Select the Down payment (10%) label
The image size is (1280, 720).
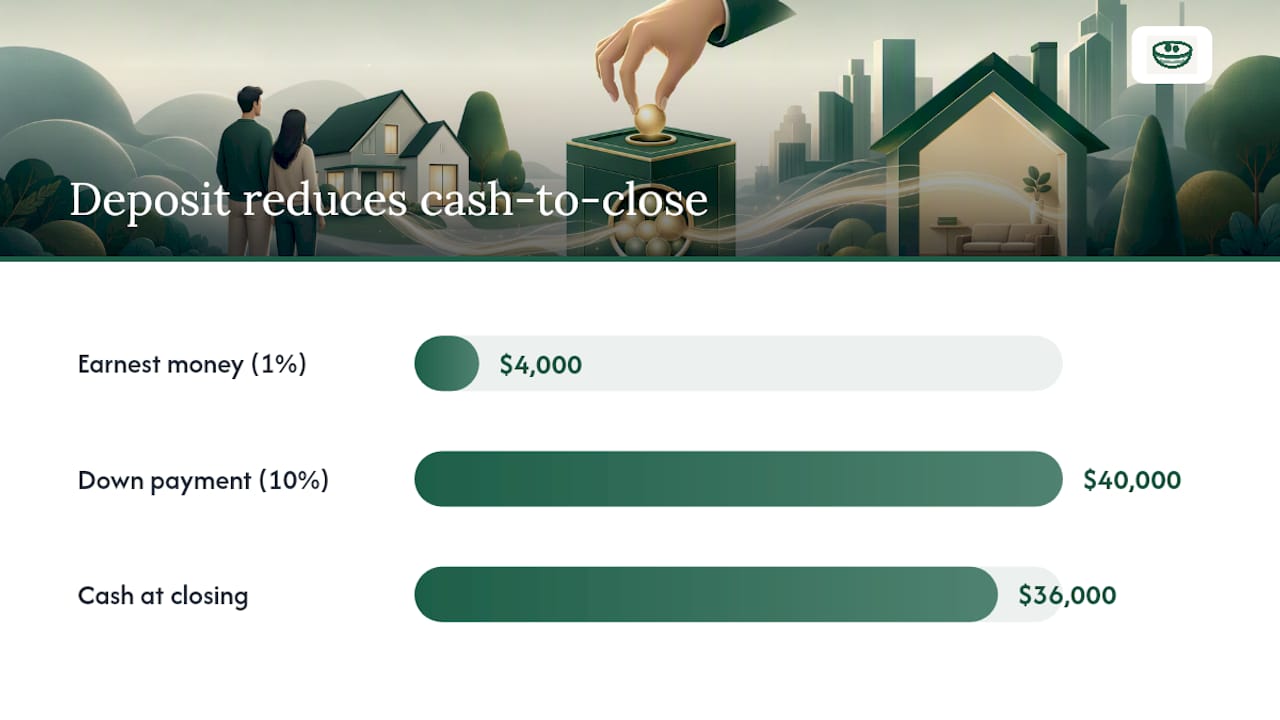(x=203, y=480)
